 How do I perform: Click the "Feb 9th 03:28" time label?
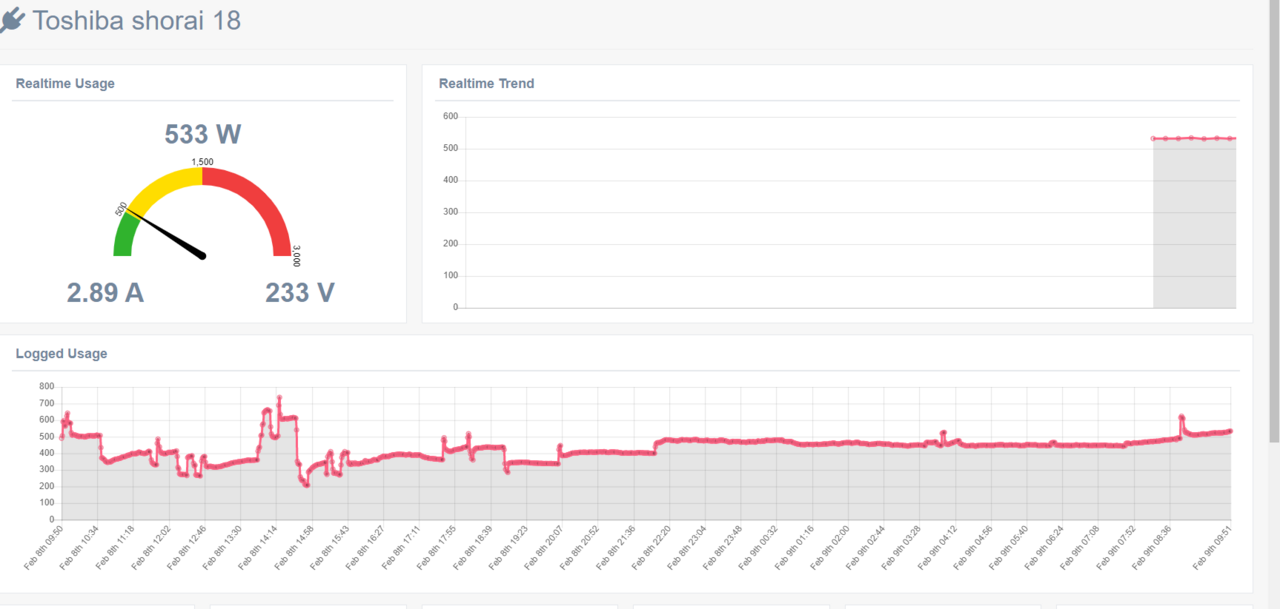coord(902,548)
